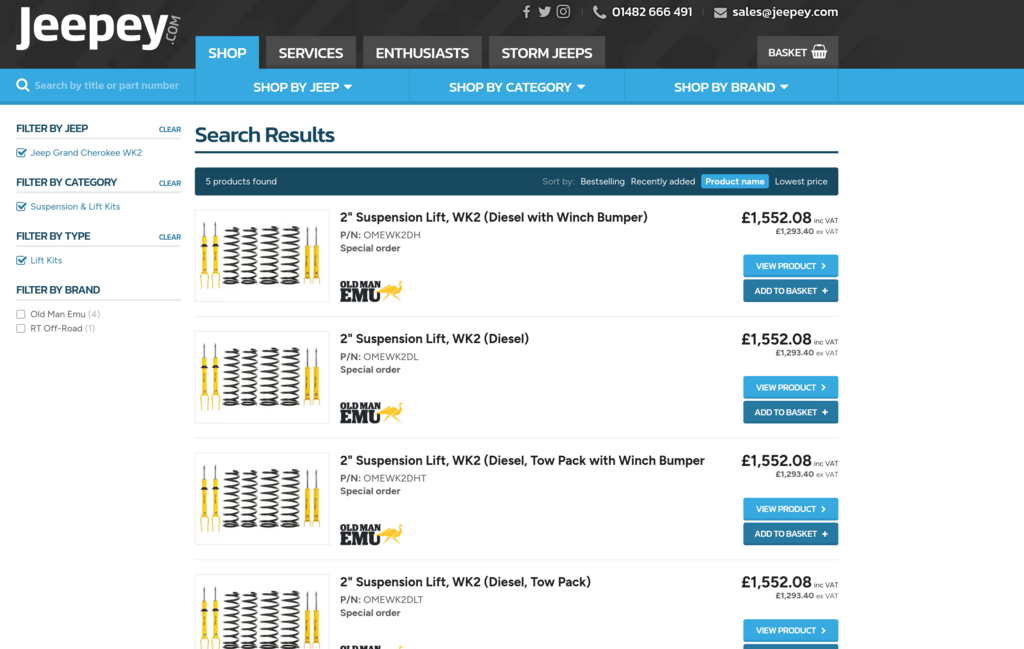Expand the Shop By Category dropdown

517,87
